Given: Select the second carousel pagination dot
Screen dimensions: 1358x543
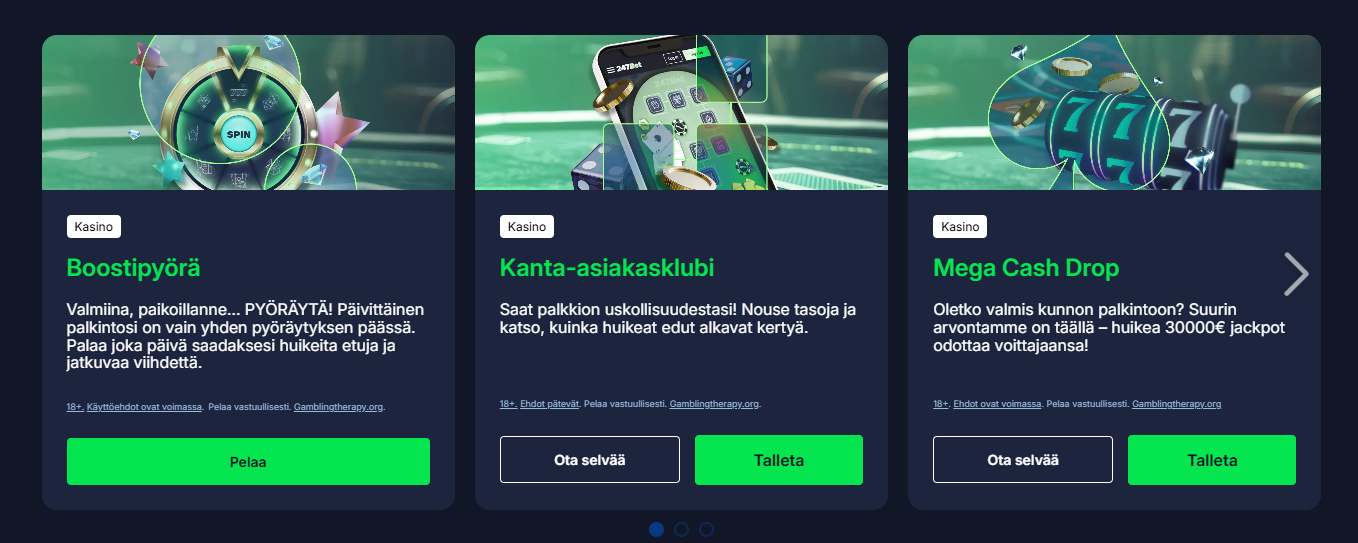Looking at the screenshot, I should pos(681,529).
